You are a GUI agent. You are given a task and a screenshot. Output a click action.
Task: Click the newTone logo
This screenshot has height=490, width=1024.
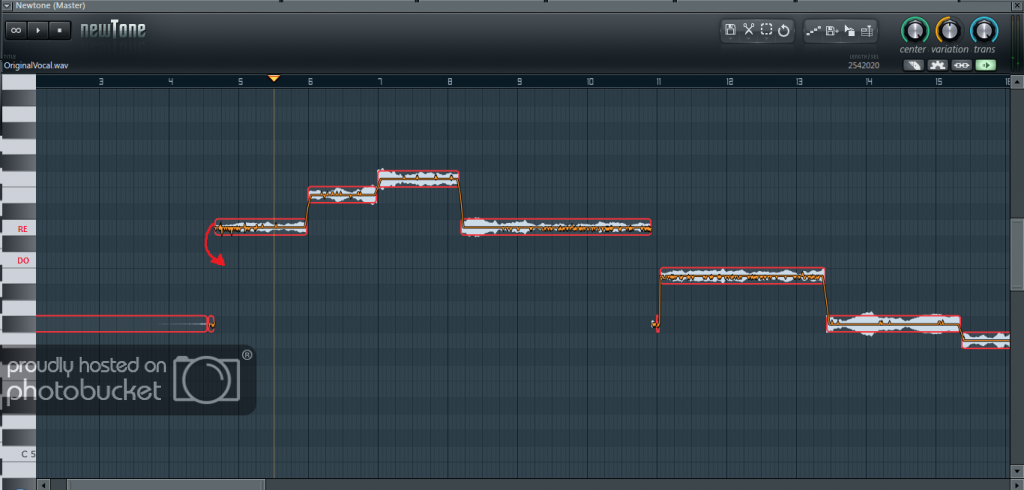click(113, 30)
